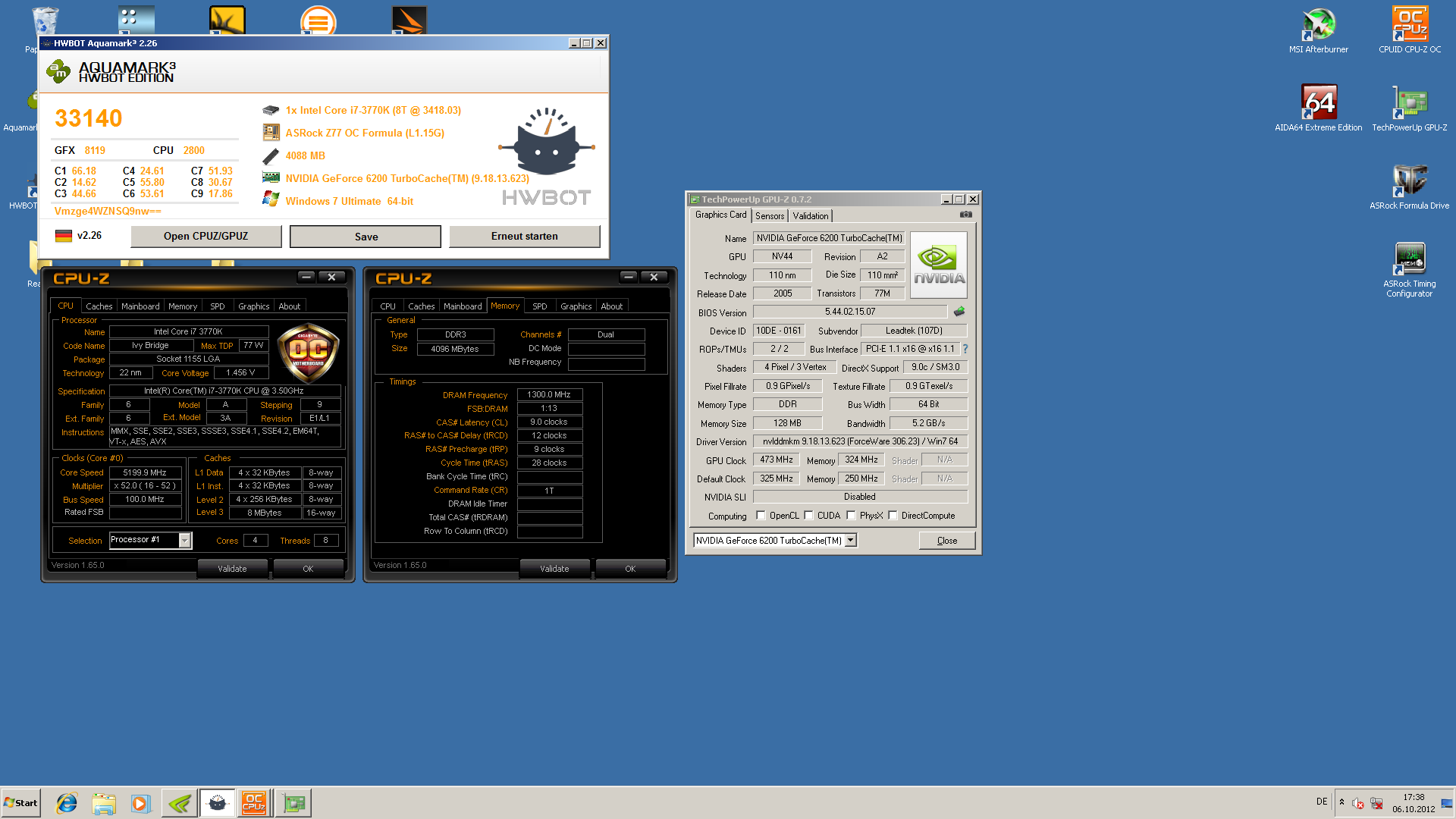The width and height of the screenshot is (1456, 819).
Task: Click the NVIDIA taskbar icon
Action: tap(180, 803)
